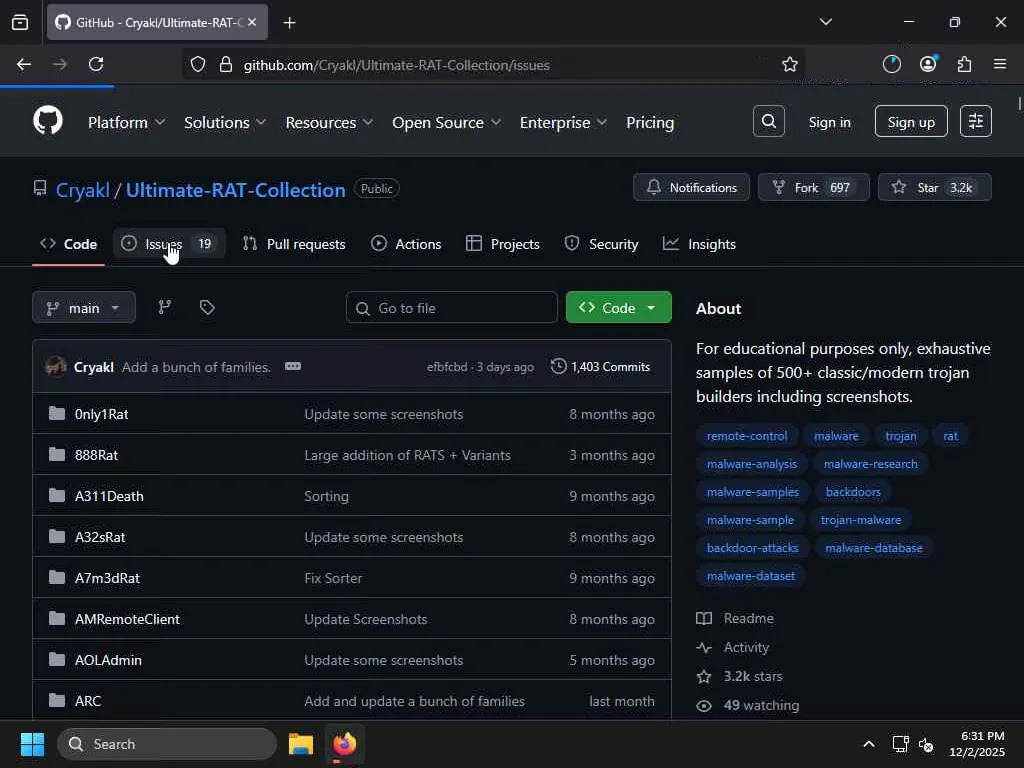This screenshot has height=768, width=1024.
Task: Toggle Notifications for this repository
Action: [691, 188]
